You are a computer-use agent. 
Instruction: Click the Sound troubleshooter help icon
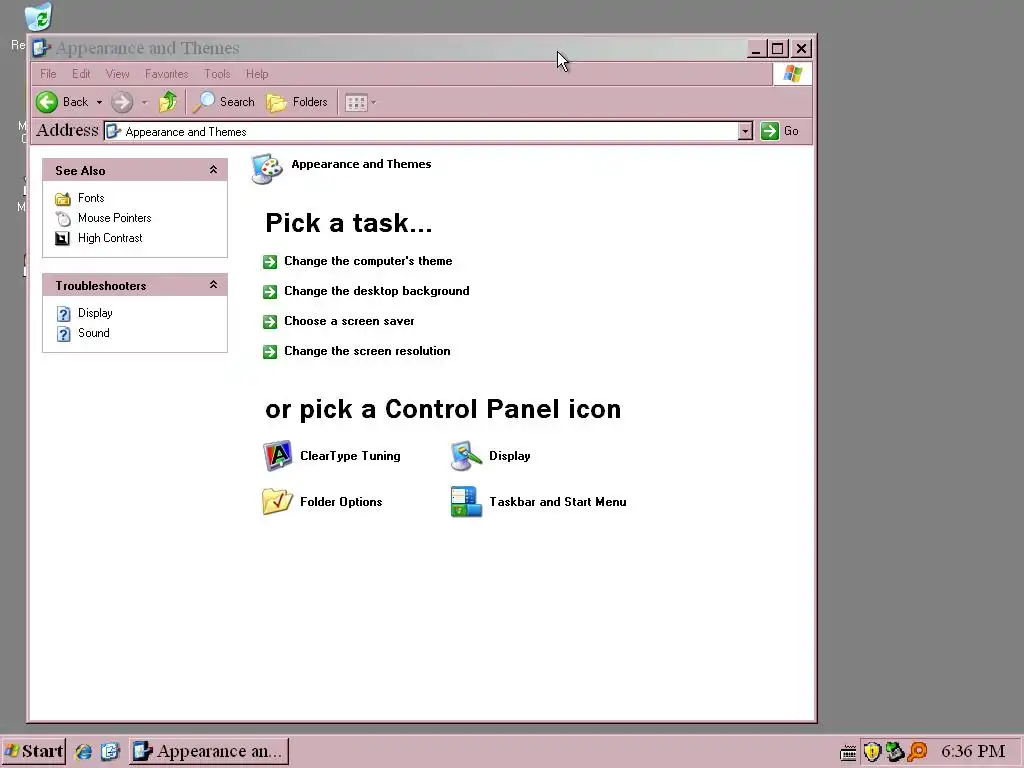tap(63, 334)
